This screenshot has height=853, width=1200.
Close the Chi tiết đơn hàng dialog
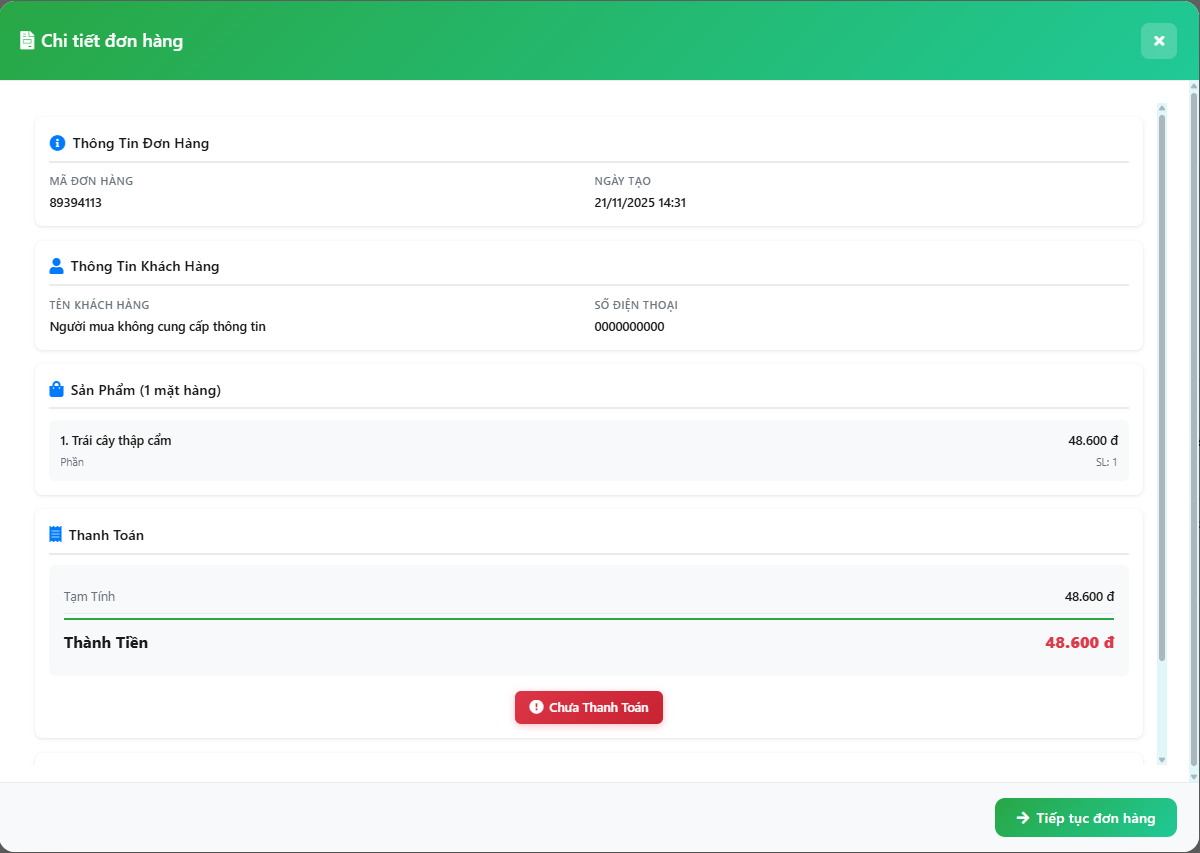(1159, 41)
